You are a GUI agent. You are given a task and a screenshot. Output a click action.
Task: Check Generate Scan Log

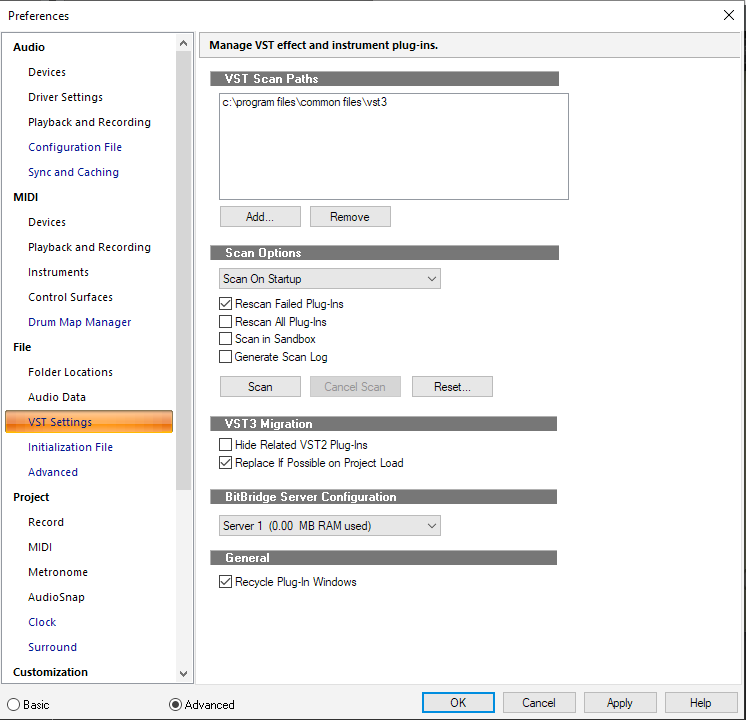[226, 356]
